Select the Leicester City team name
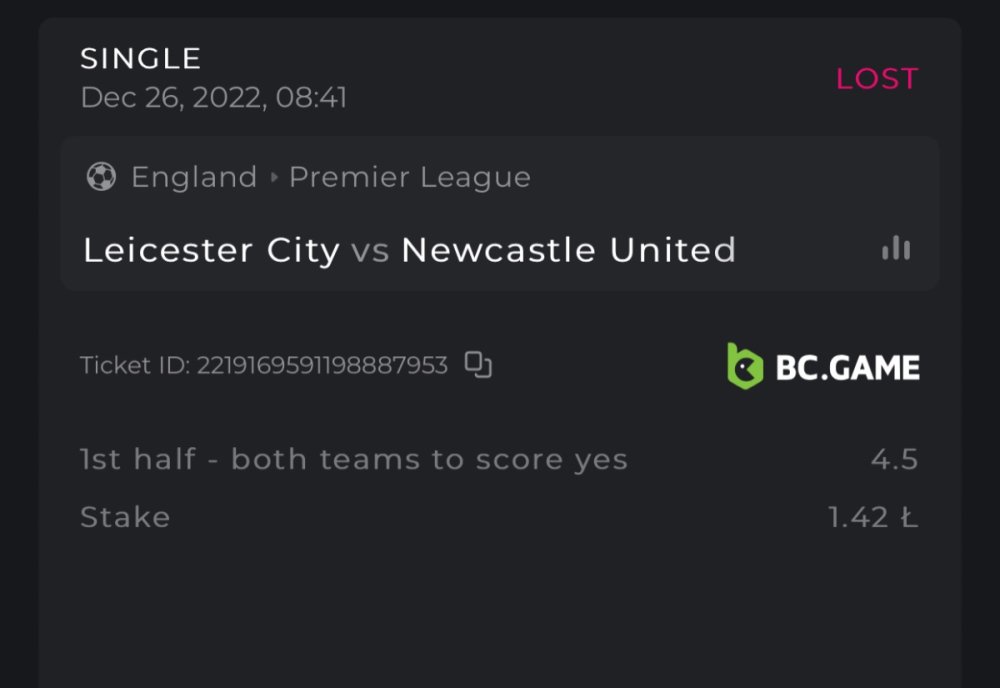 click(x=211, y=250)
